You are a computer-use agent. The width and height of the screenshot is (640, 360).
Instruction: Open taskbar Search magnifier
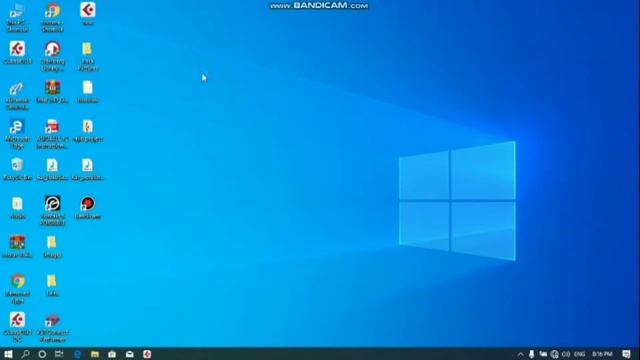pyautogui.click(x=25, y=354)
